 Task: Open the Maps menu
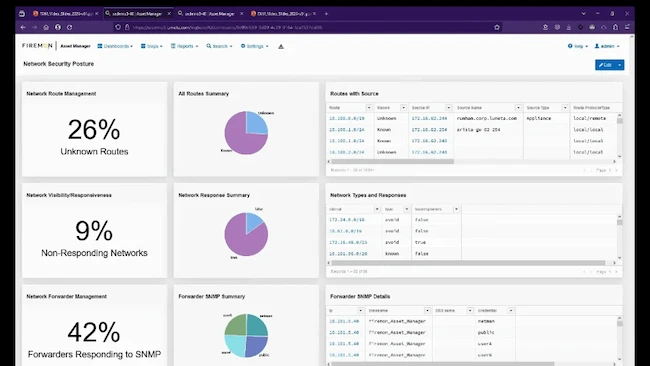tap(152, 46)
